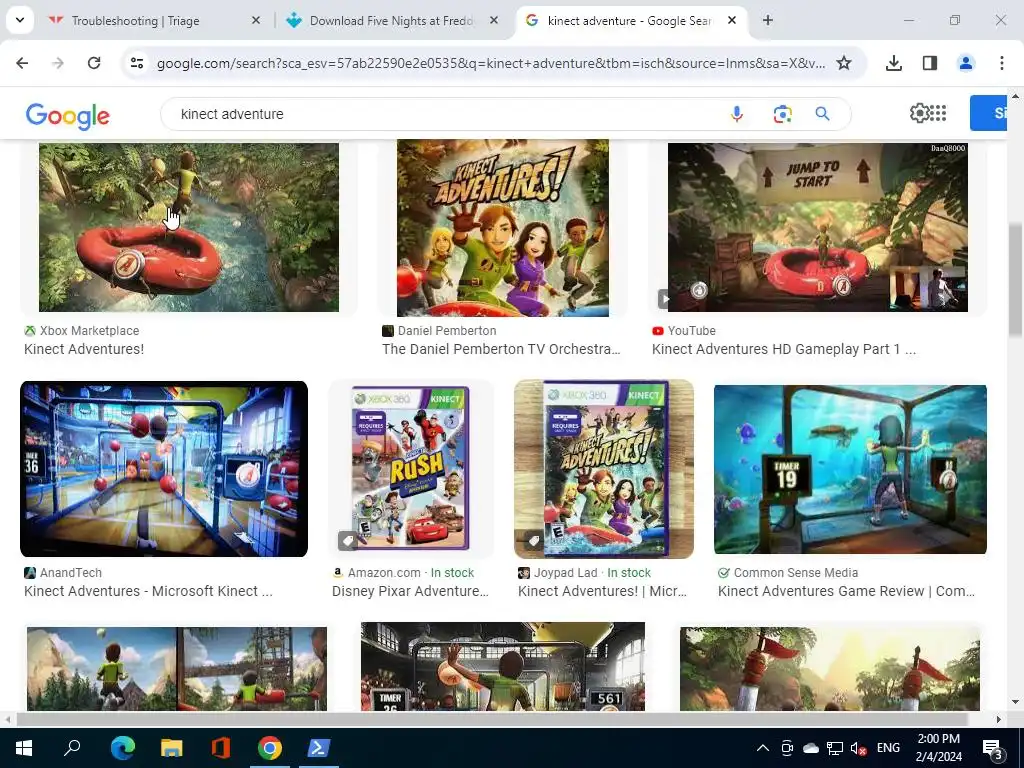Viewport: 1024px width, 768px height.
Task: Open Microsoft Office from taskbar
Action: pyautogui.click(x=221, y=748)
